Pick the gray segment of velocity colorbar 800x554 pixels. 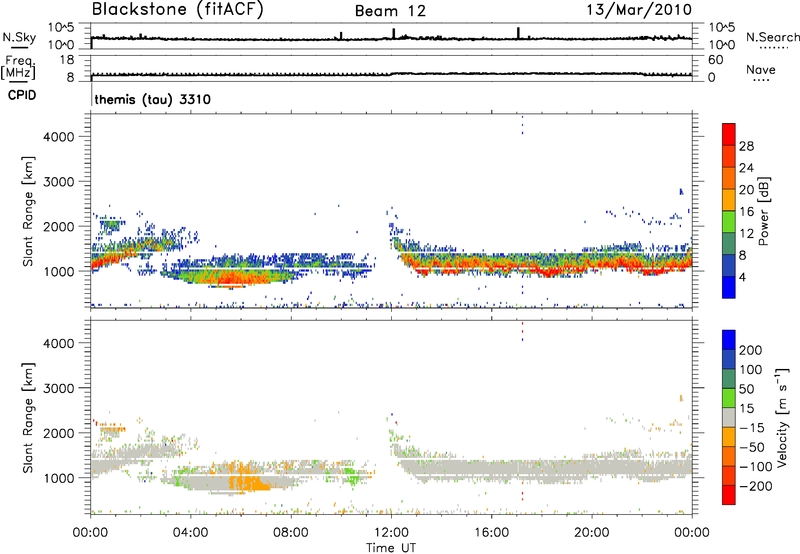point(729,418)
